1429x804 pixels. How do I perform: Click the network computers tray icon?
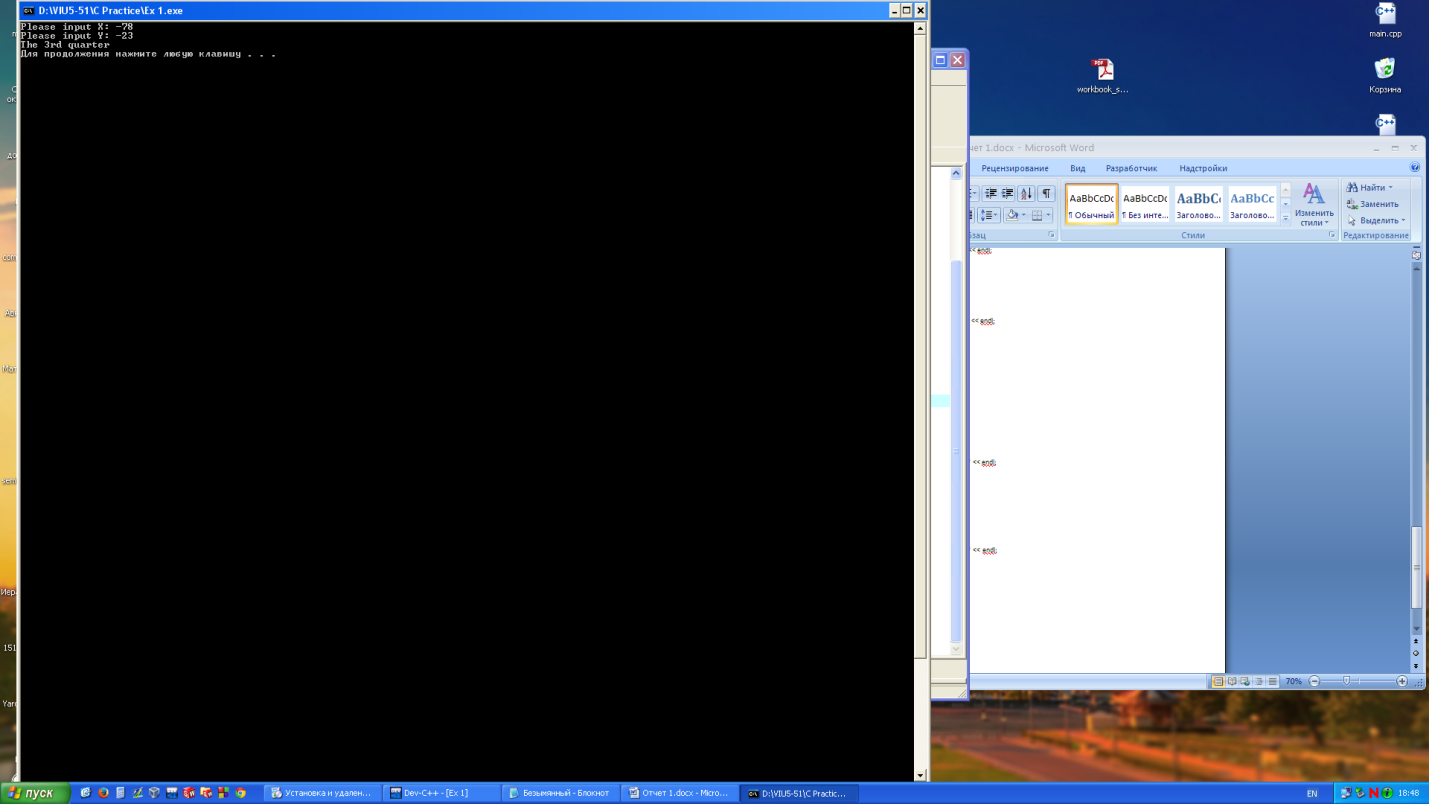(1346, 793)
